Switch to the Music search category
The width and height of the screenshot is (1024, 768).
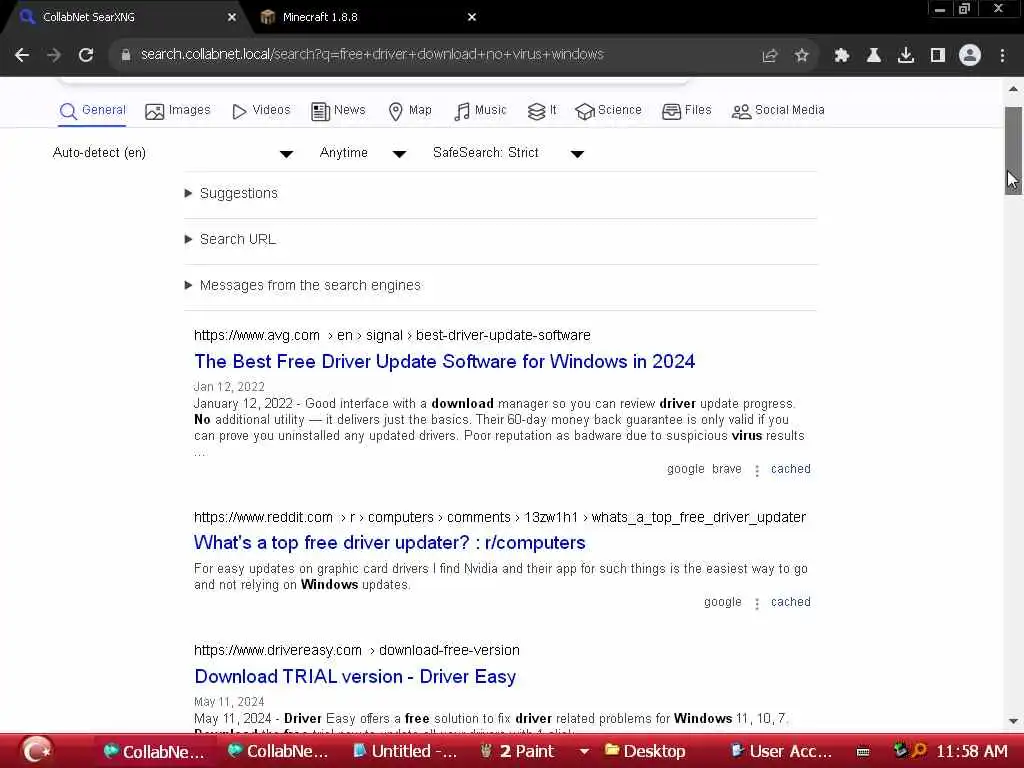pos(480,110)
